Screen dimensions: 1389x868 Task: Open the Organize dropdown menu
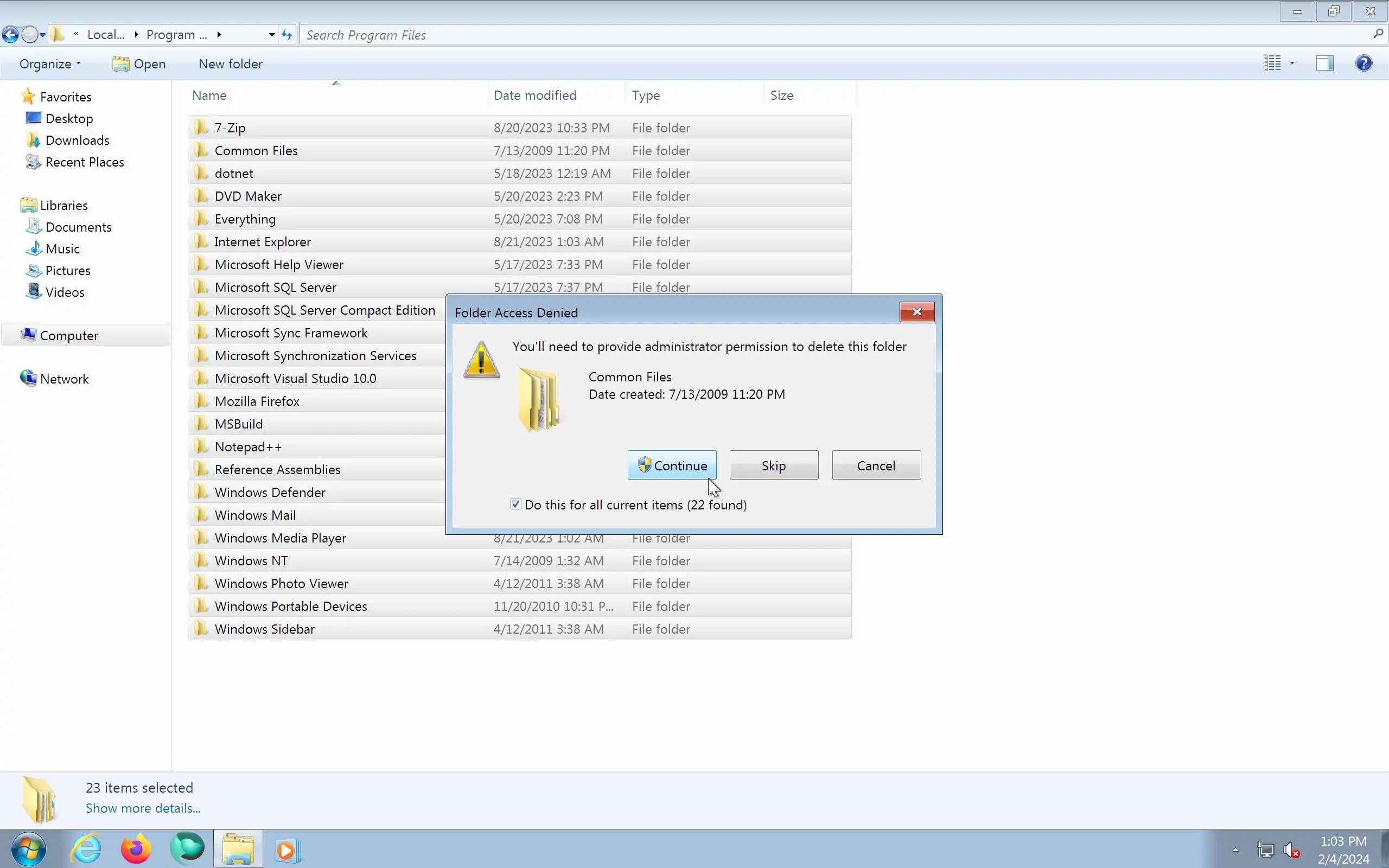49,63
